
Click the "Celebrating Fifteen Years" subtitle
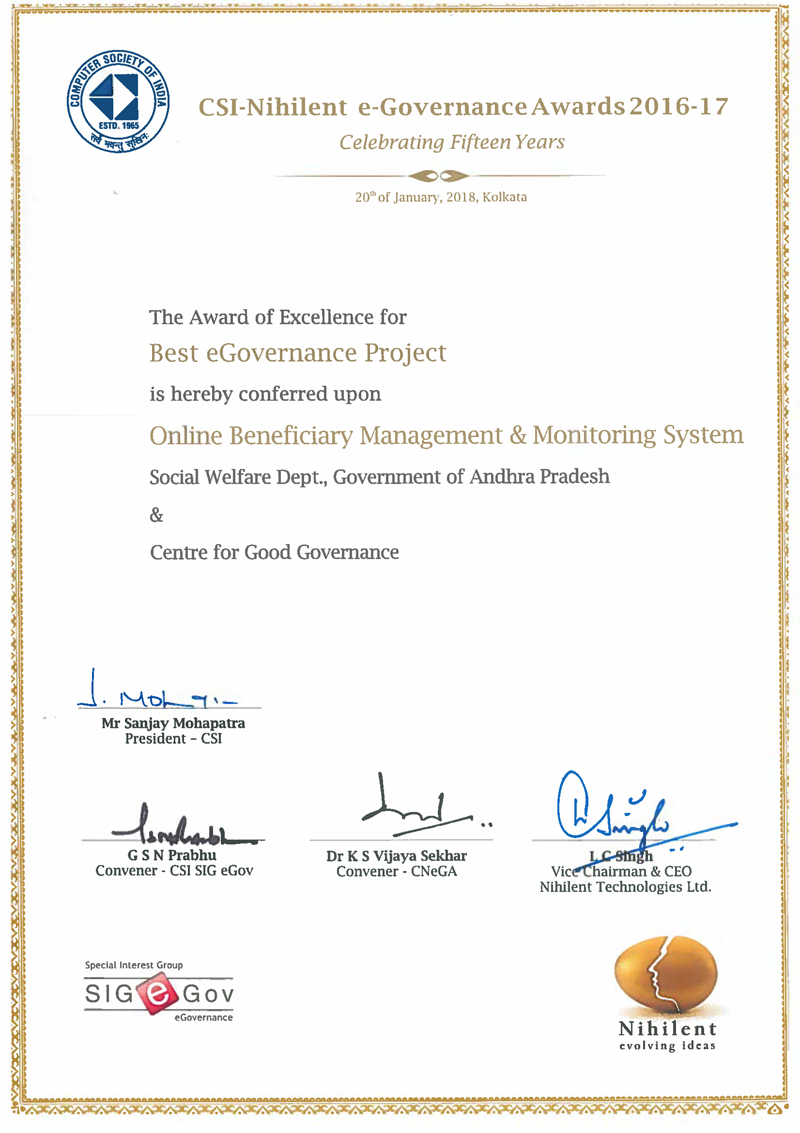(x=452, y=142)
